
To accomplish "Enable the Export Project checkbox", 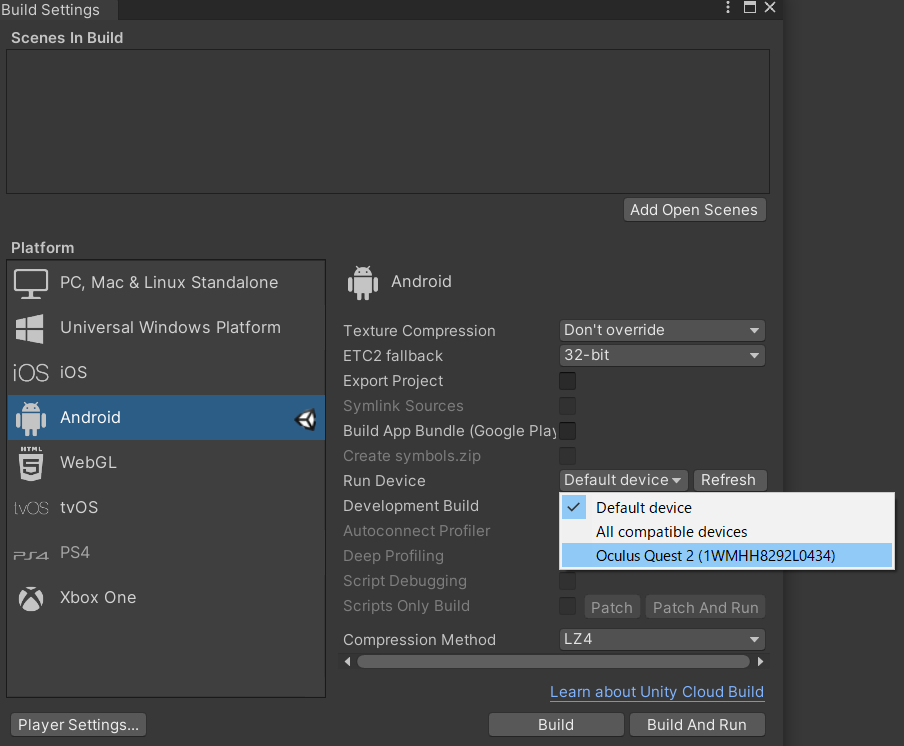I will 567,380.
